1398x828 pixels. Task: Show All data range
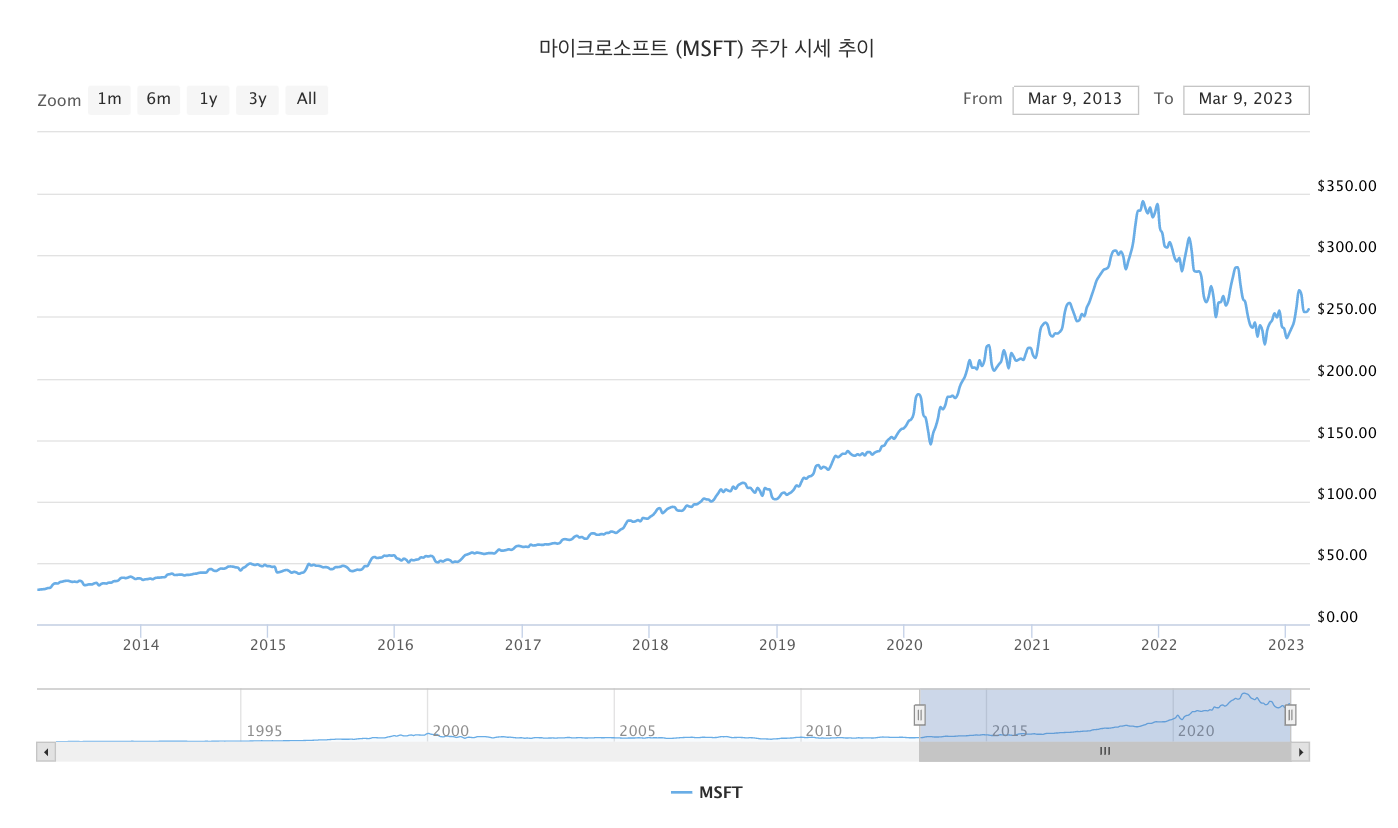[x=306, y=99]
